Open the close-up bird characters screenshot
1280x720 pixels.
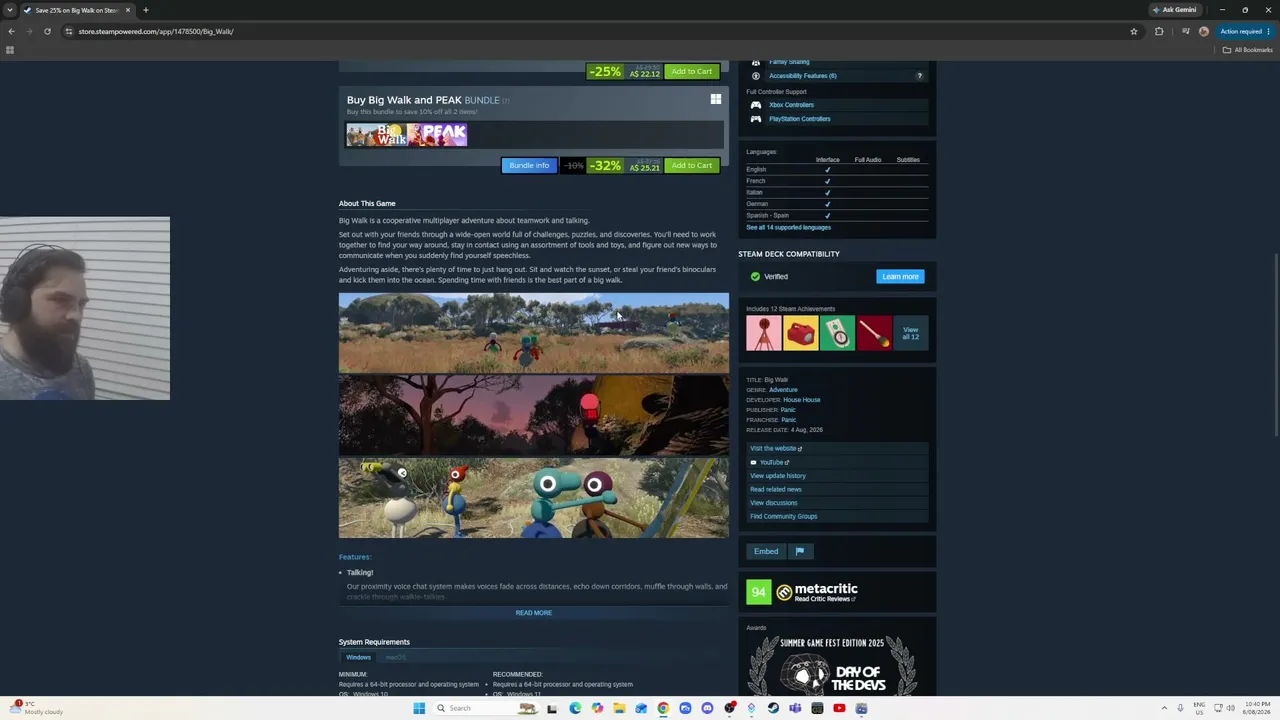(x=534, y=498)
